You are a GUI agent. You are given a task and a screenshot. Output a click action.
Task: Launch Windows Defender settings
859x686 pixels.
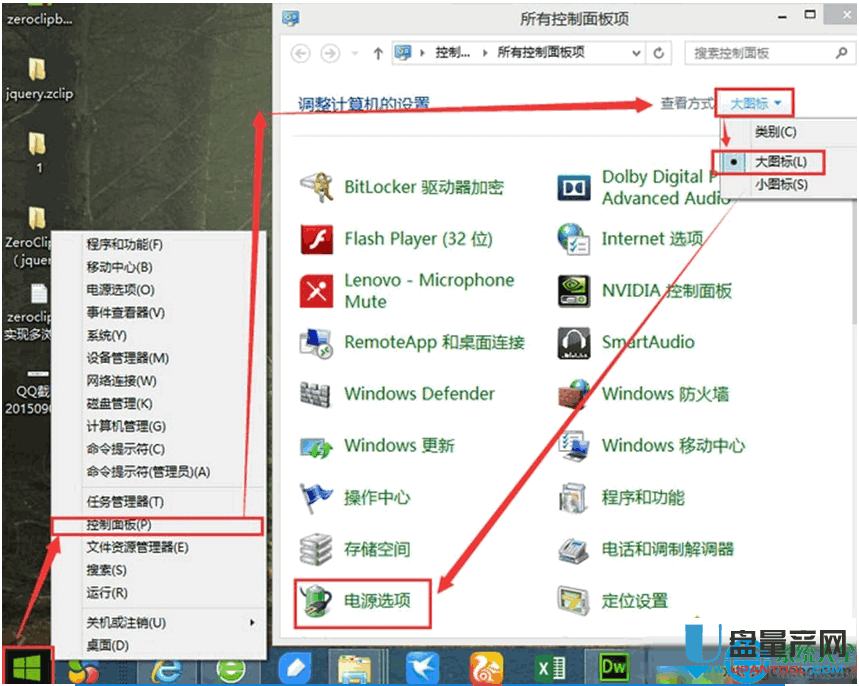coord(418,394)
